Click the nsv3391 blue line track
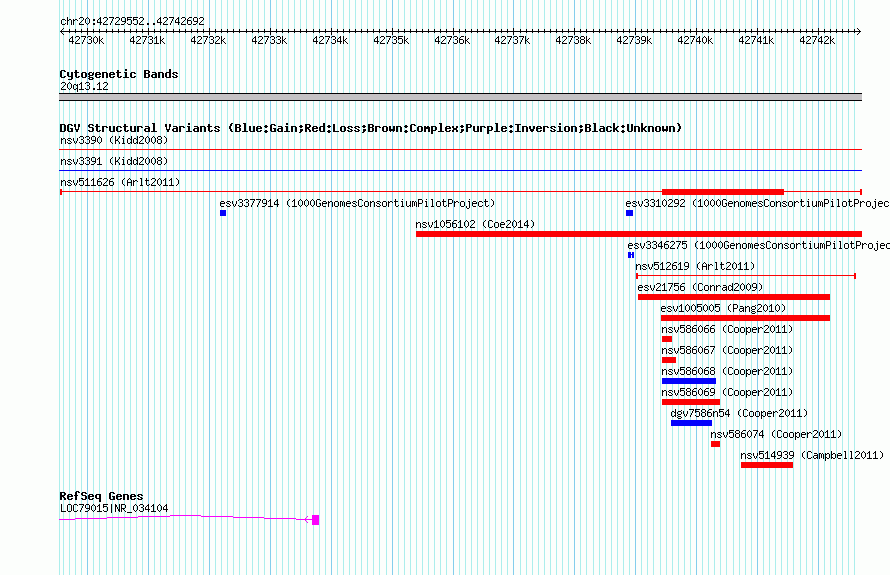This screenshot has height=575, width=890. coord(460,171)
